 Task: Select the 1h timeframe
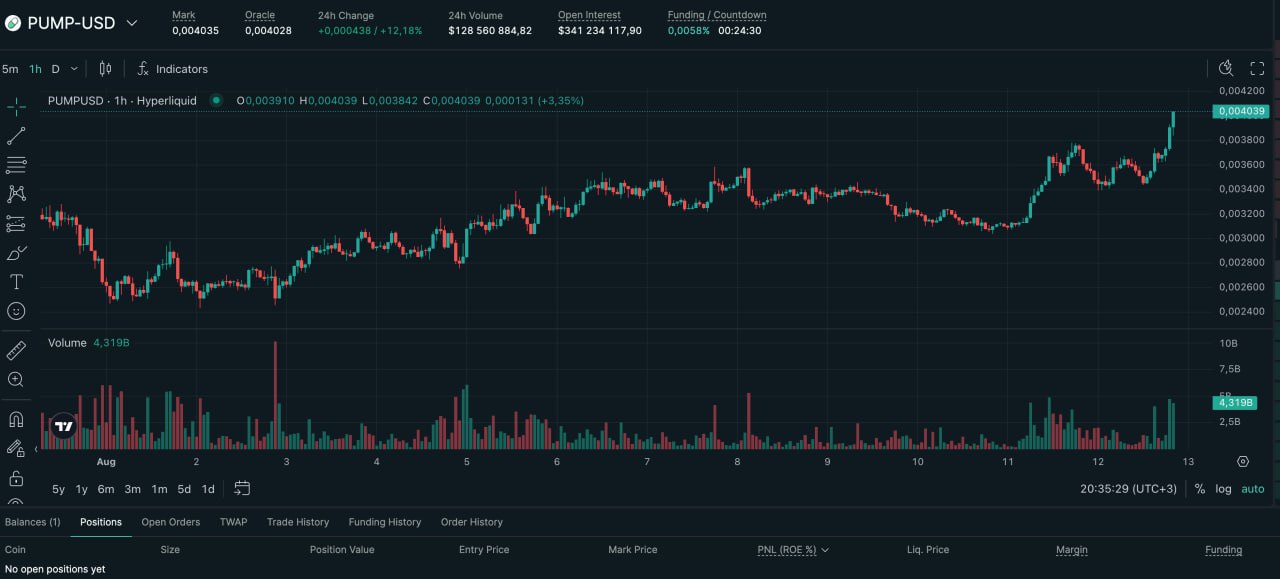pyautogui.click(x=35, y=69)
